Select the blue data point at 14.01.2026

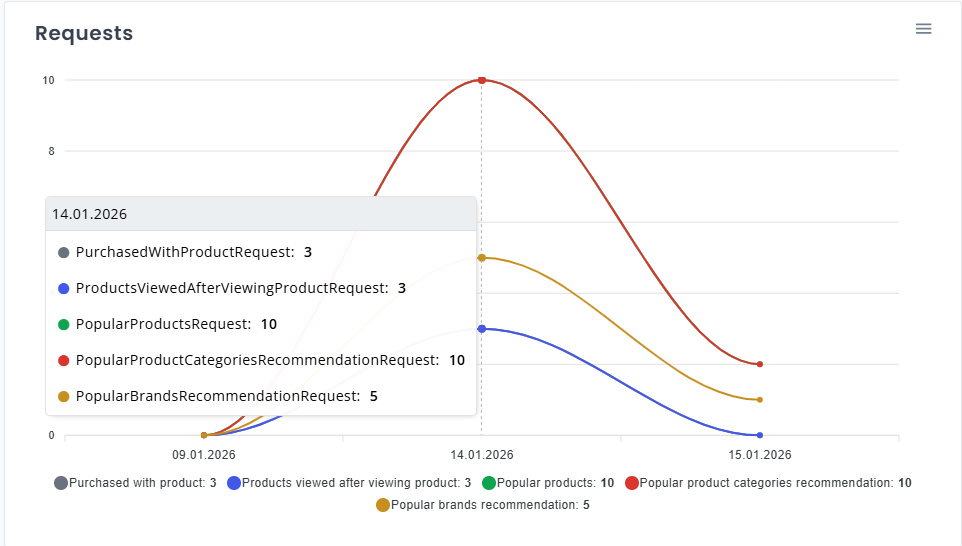482,329
